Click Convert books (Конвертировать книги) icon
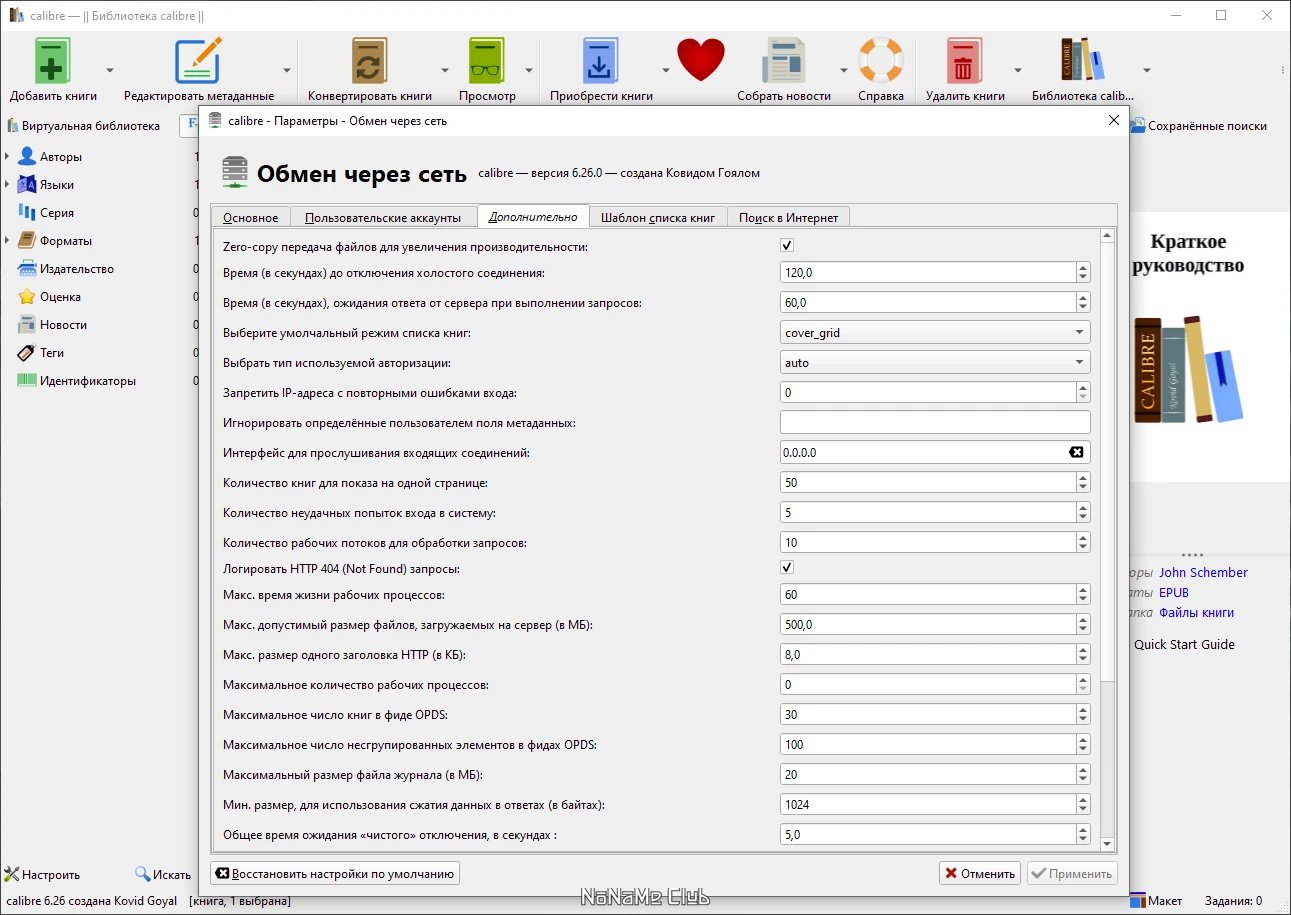 click(369, 61)
